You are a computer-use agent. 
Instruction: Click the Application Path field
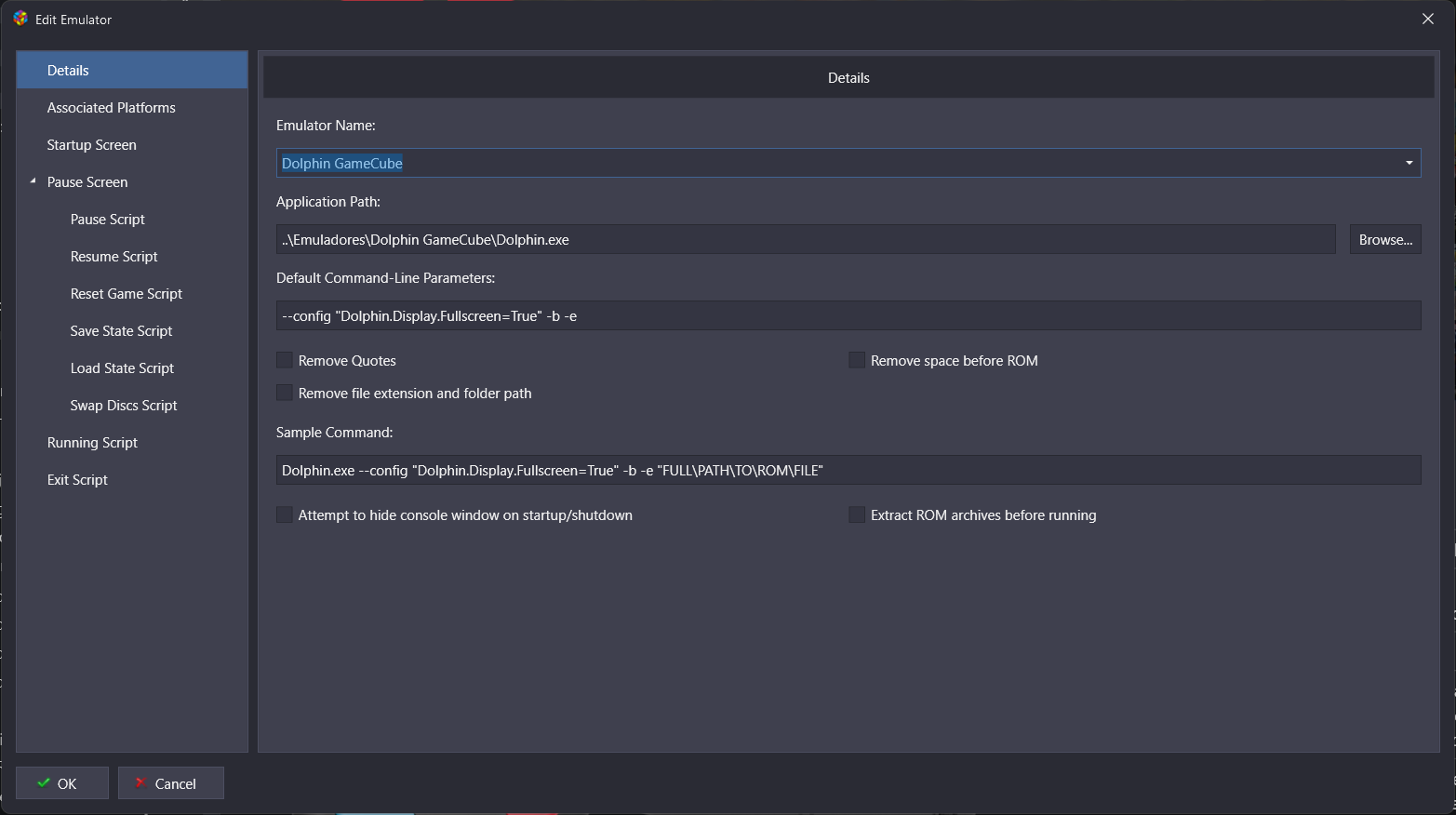click(806, 239)
